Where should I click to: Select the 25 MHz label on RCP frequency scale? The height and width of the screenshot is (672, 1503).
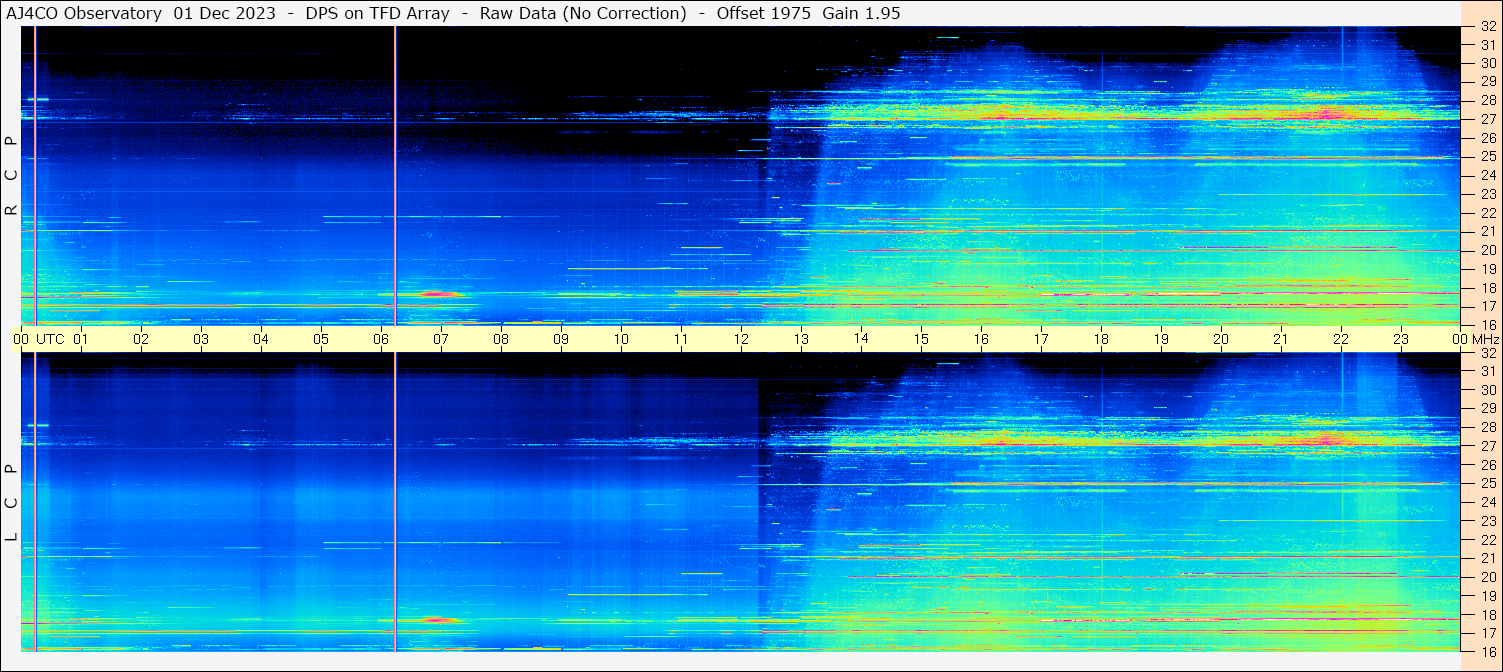[x=1487, y=157]
